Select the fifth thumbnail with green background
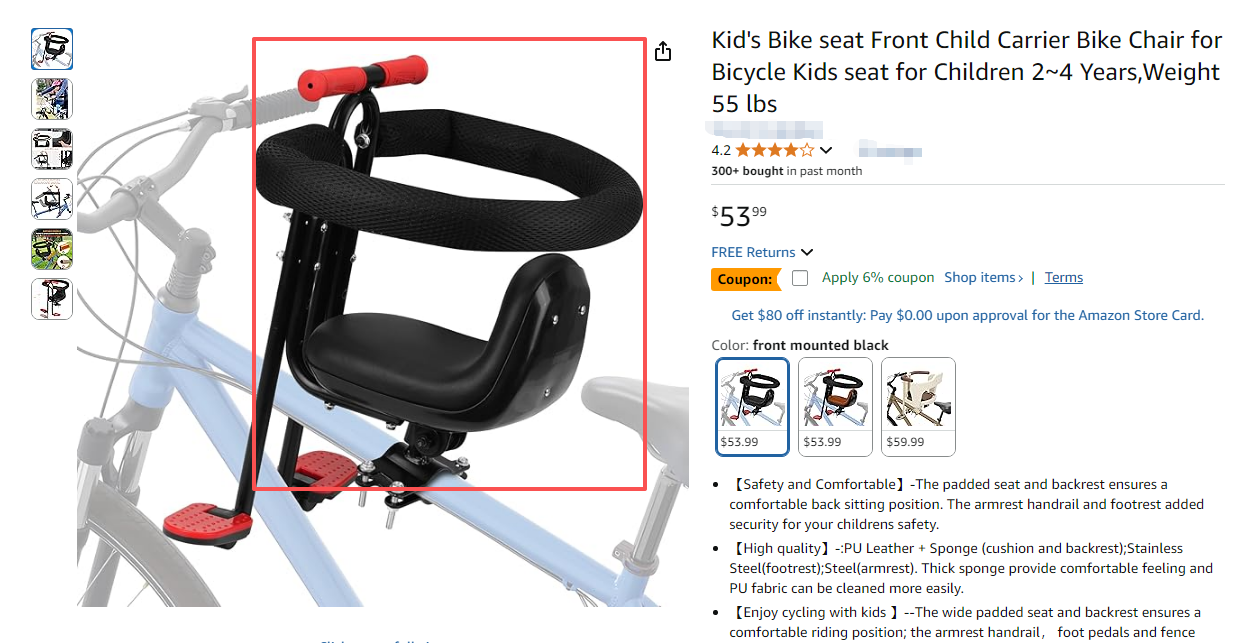The width and height of the screenshot is (1244, 643). 52,249
